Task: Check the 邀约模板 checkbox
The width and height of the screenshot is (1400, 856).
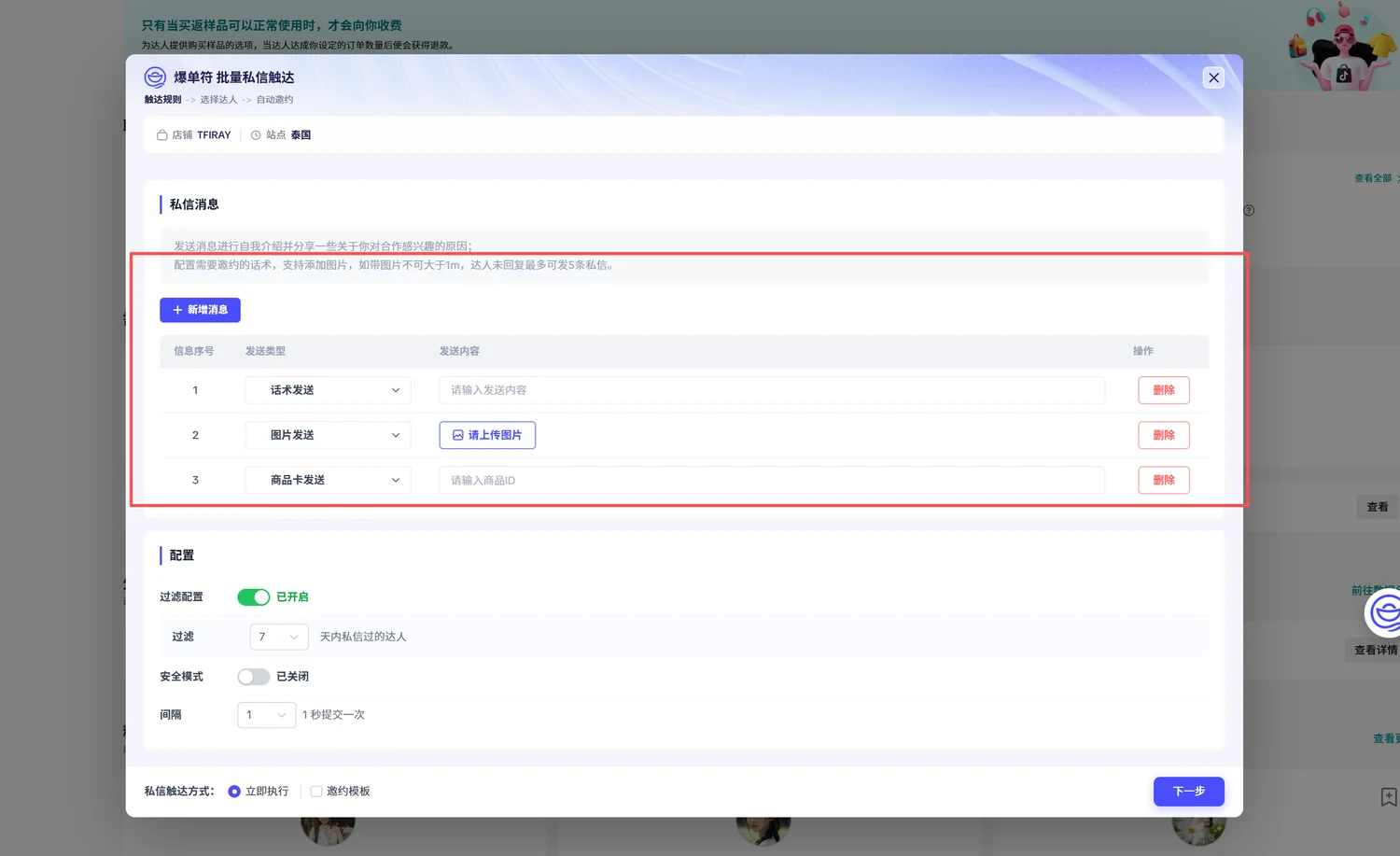Action: coord(316,792)
